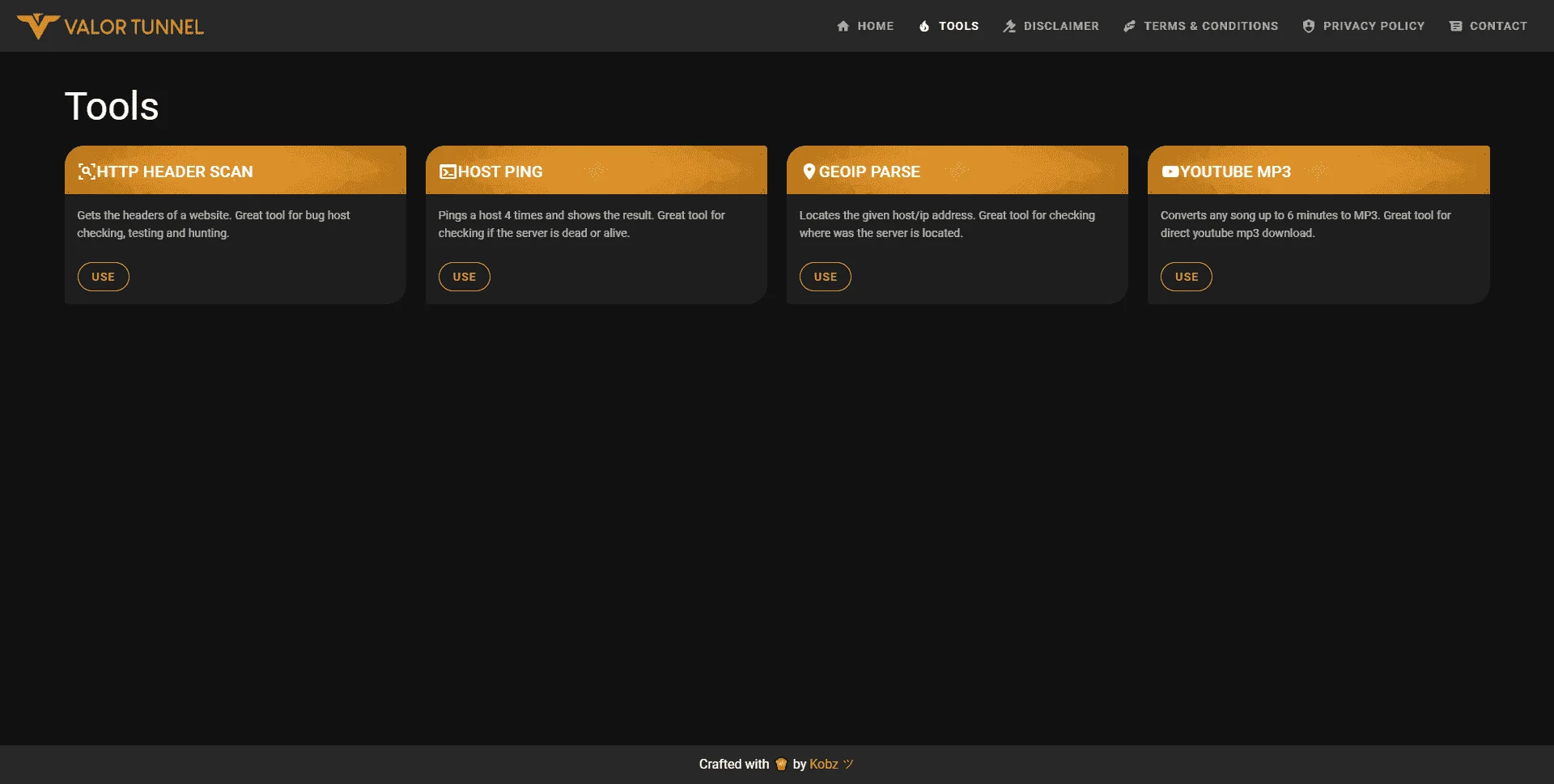Click the Host Ping description text
The width and height of the screenshot is (1554, 784).
[581, 224]
